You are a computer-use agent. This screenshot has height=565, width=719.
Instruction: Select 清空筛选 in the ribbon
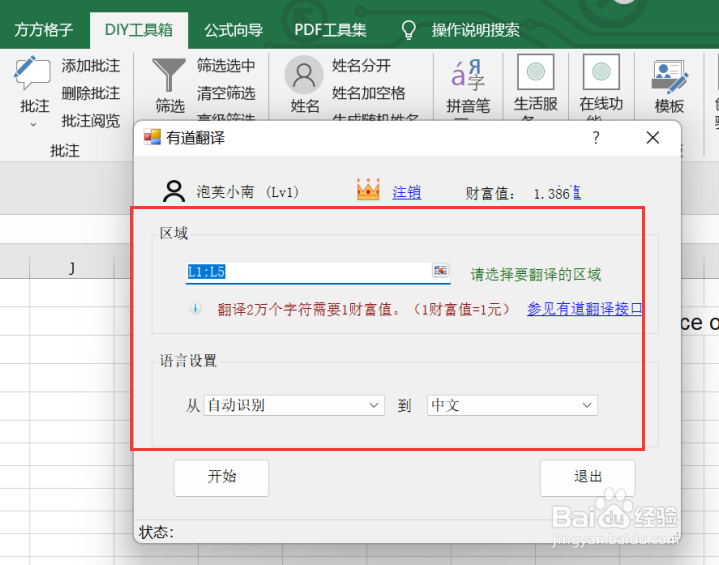[226, 93]
